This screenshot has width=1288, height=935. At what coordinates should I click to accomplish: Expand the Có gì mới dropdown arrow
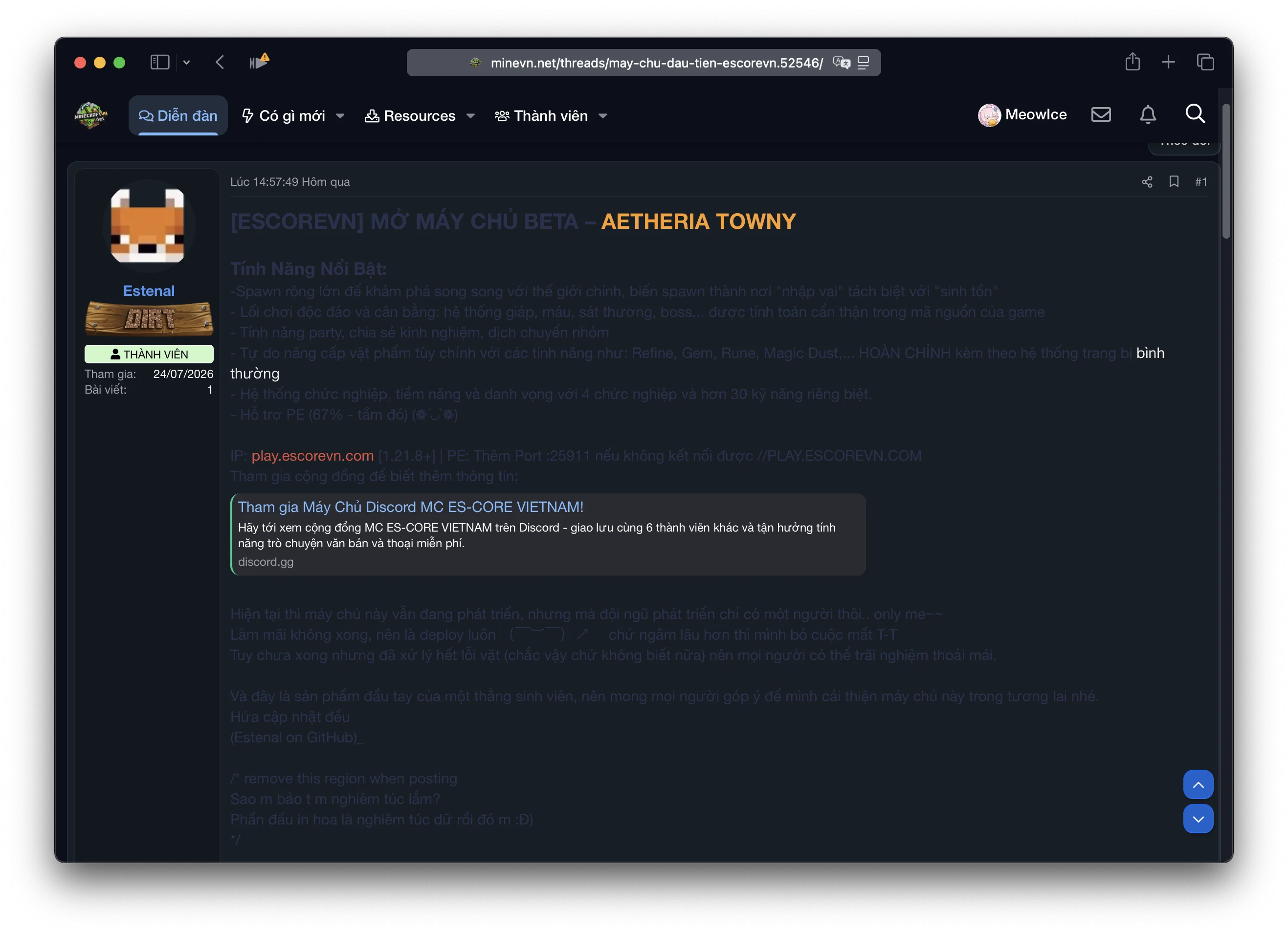pos(340,116)
